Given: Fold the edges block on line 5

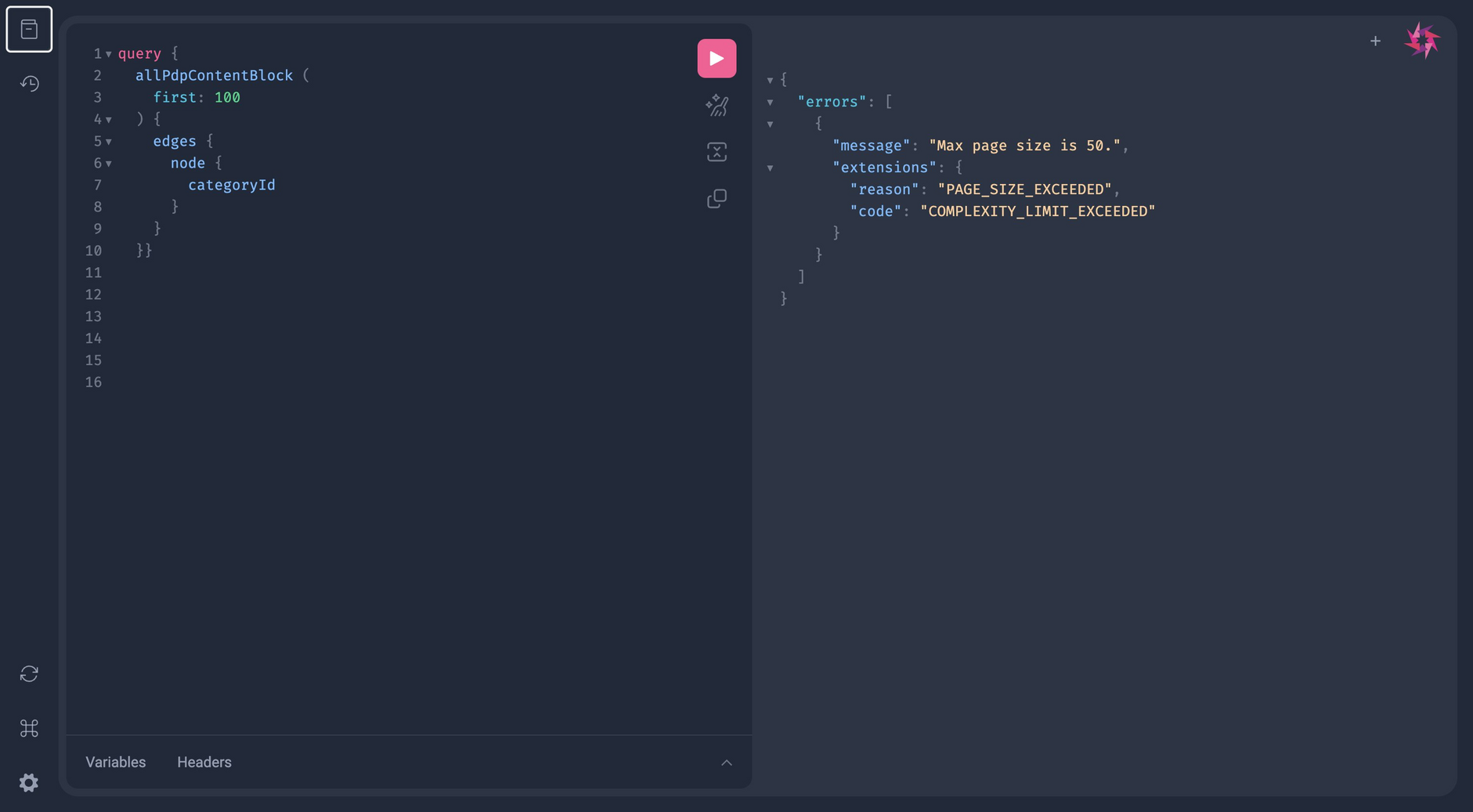Looking at the screenshot, I should pyautogui.click(x=109, y=143).
